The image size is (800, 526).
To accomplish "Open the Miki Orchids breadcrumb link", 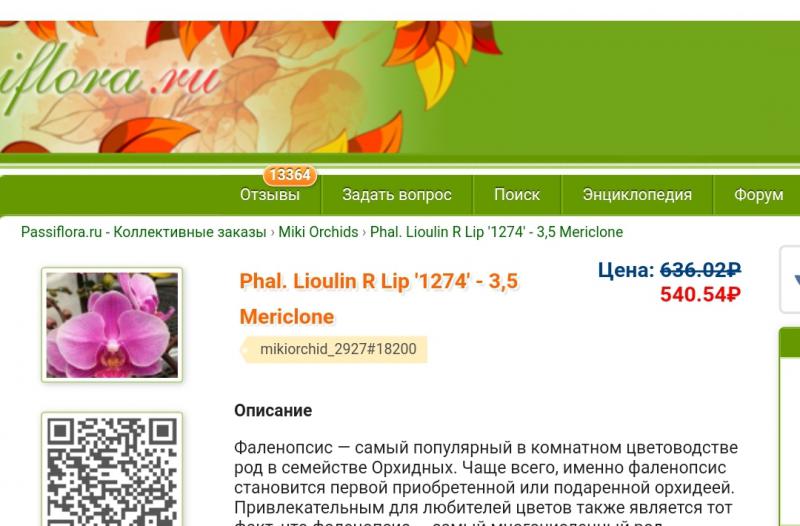I will click(x=318, y=232).
